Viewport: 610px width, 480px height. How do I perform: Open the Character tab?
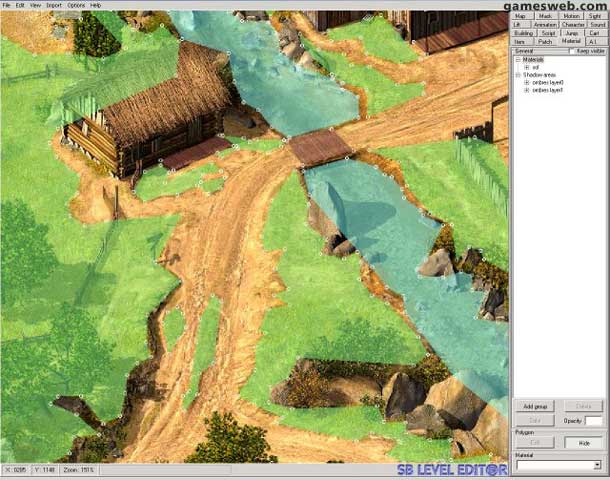click(x=573, y=24)
